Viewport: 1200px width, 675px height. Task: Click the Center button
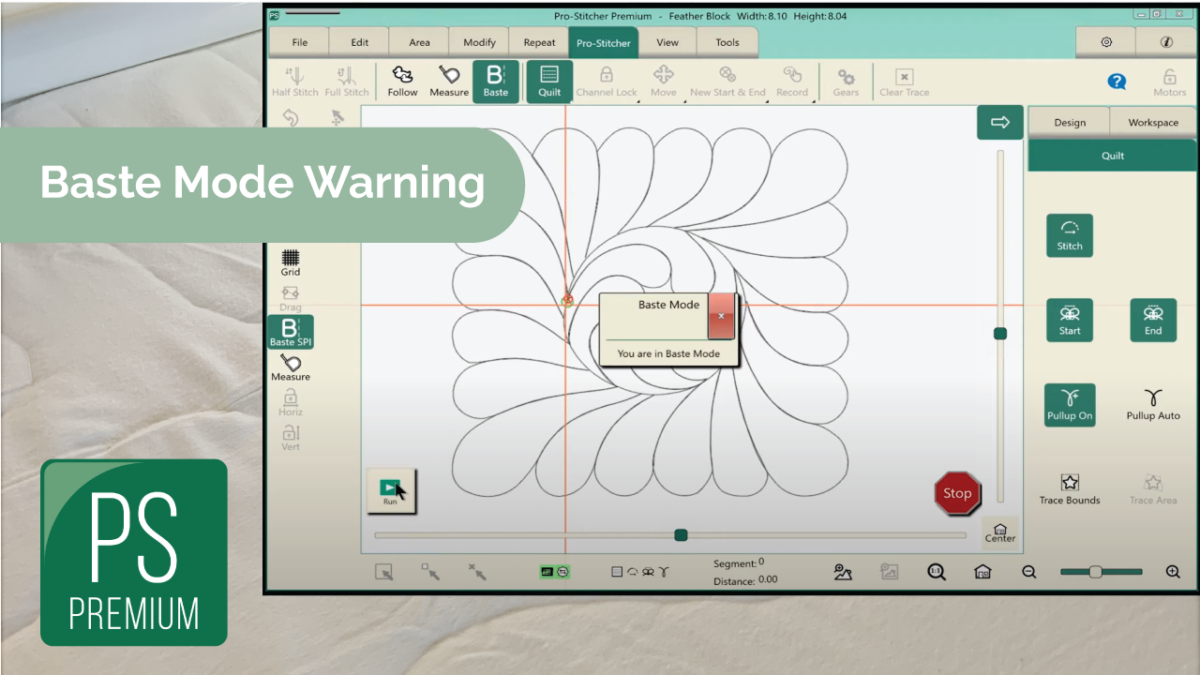pyautogui.click(x=1000, y=532)
